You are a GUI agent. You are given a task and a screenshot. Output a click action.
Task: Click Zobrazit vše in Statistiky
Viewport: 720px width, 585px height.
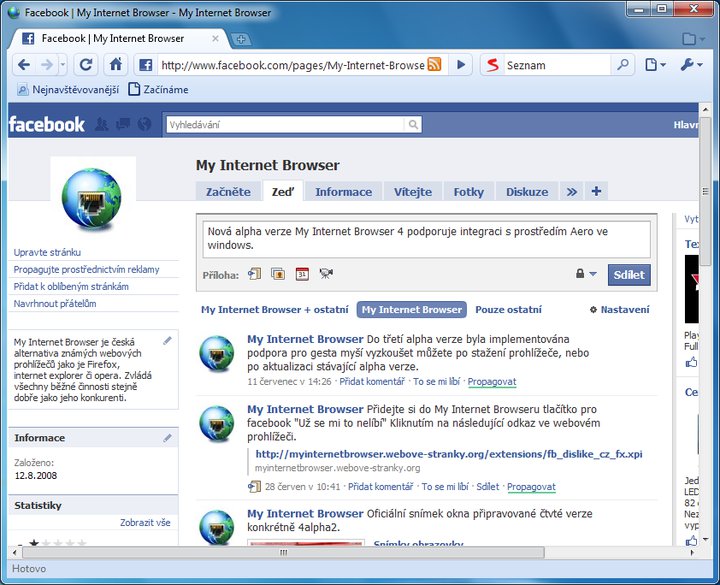click(x=145, y=523)
